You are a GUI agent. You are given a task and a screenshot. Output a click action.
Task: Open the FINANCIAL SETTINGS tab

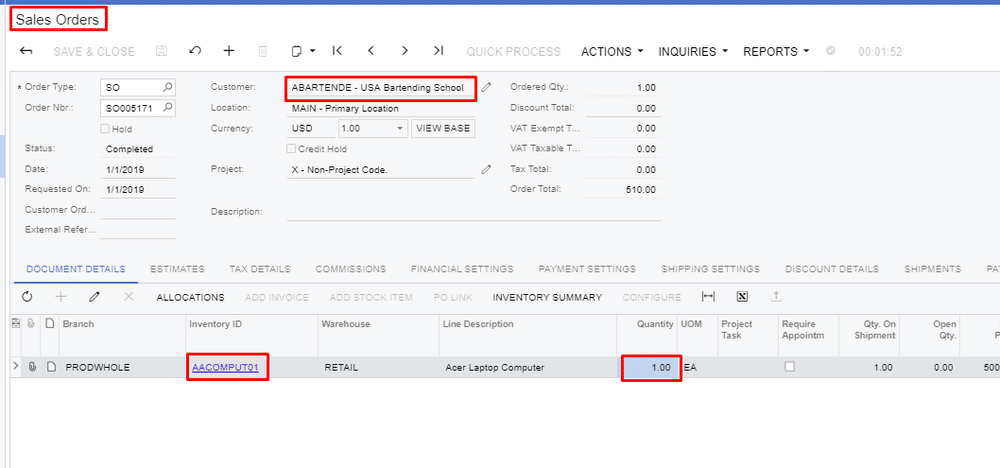coord(462,269)
